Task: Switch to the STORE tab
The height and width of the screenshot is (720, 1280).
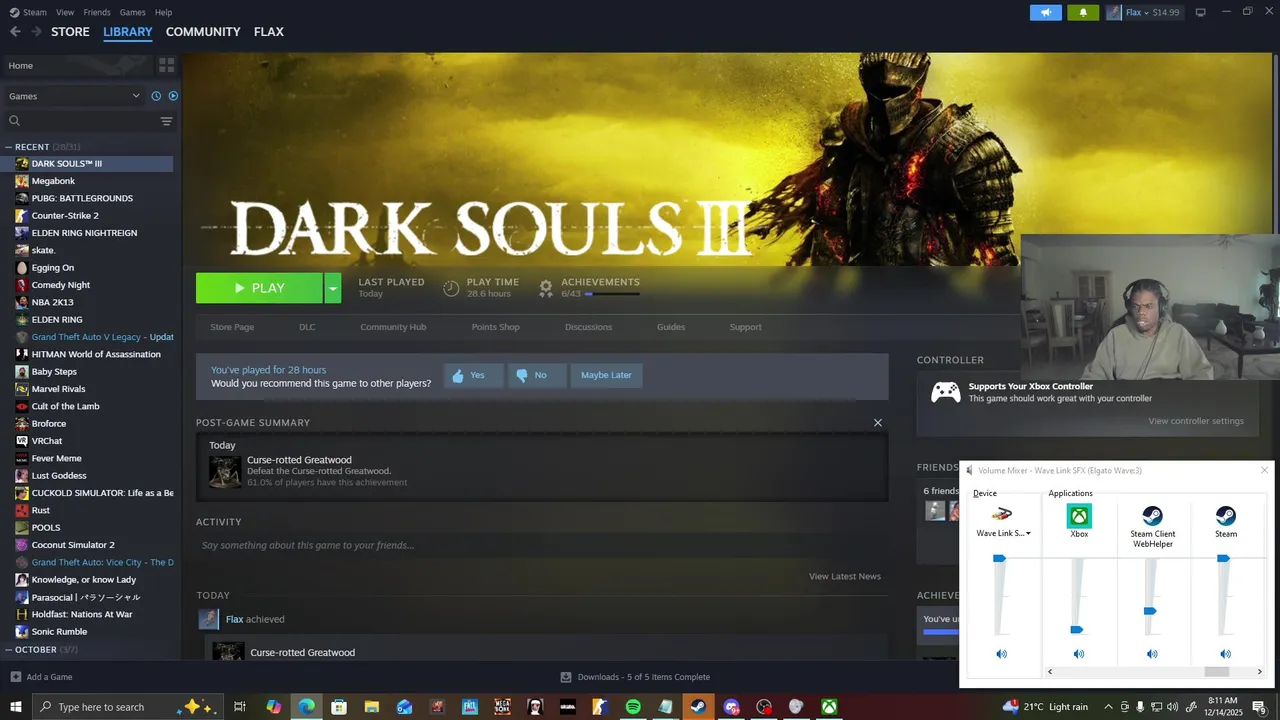Action: coord(70,32)
